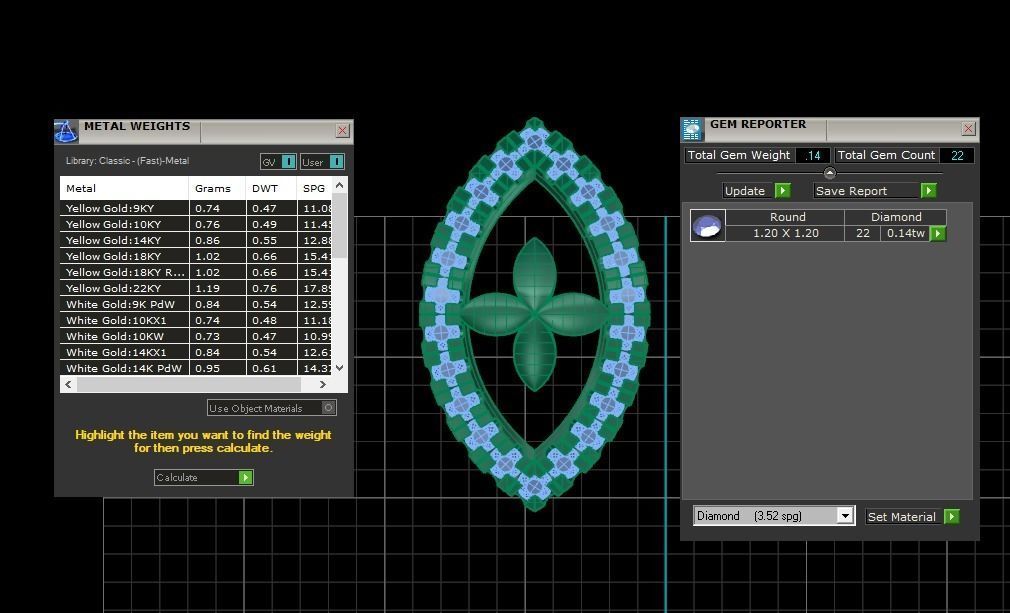Select the White Gold:10KX1 row
1010x613 pixels.
196,320
